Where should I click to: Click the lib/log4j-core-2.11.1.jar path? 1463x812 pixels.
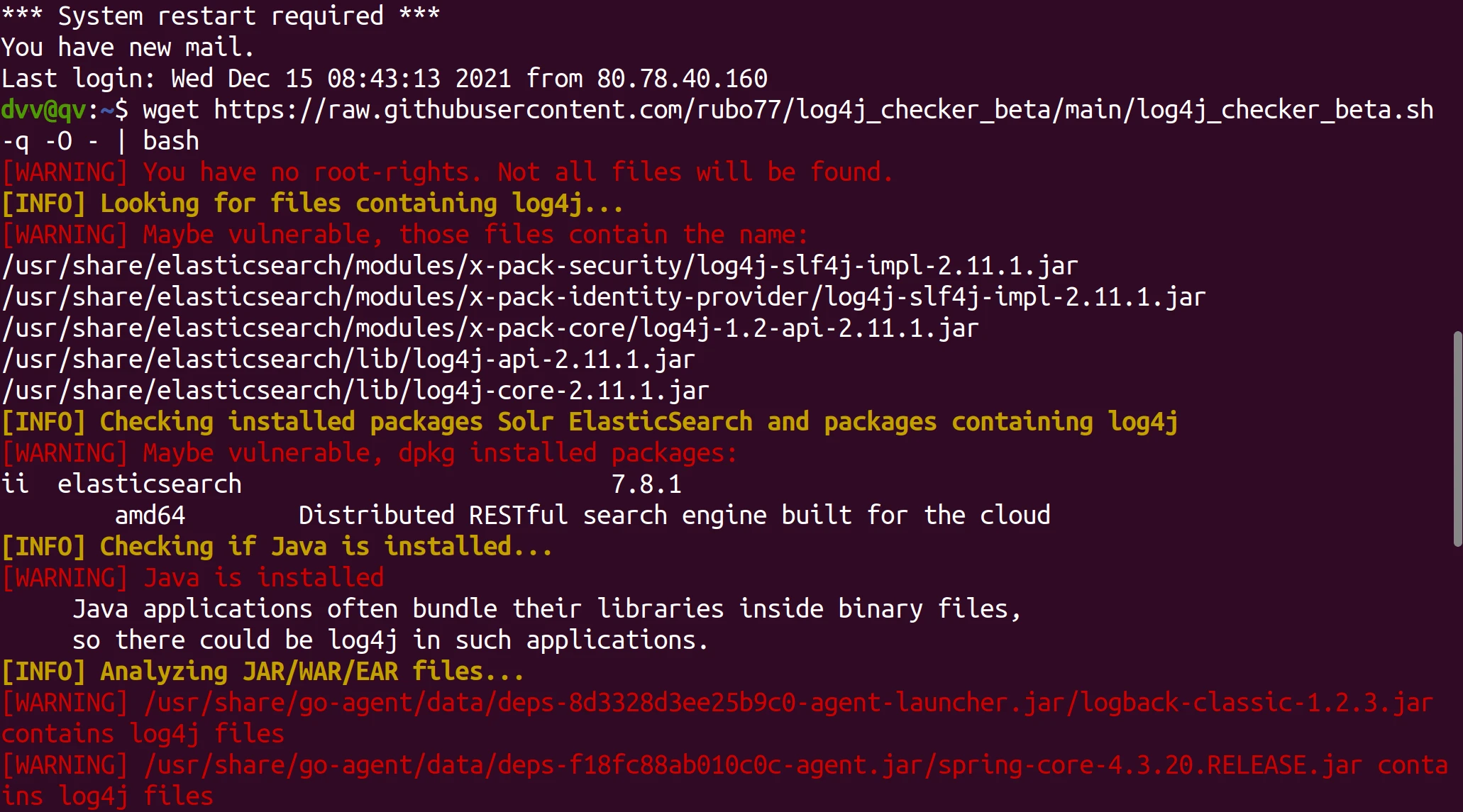355,391
